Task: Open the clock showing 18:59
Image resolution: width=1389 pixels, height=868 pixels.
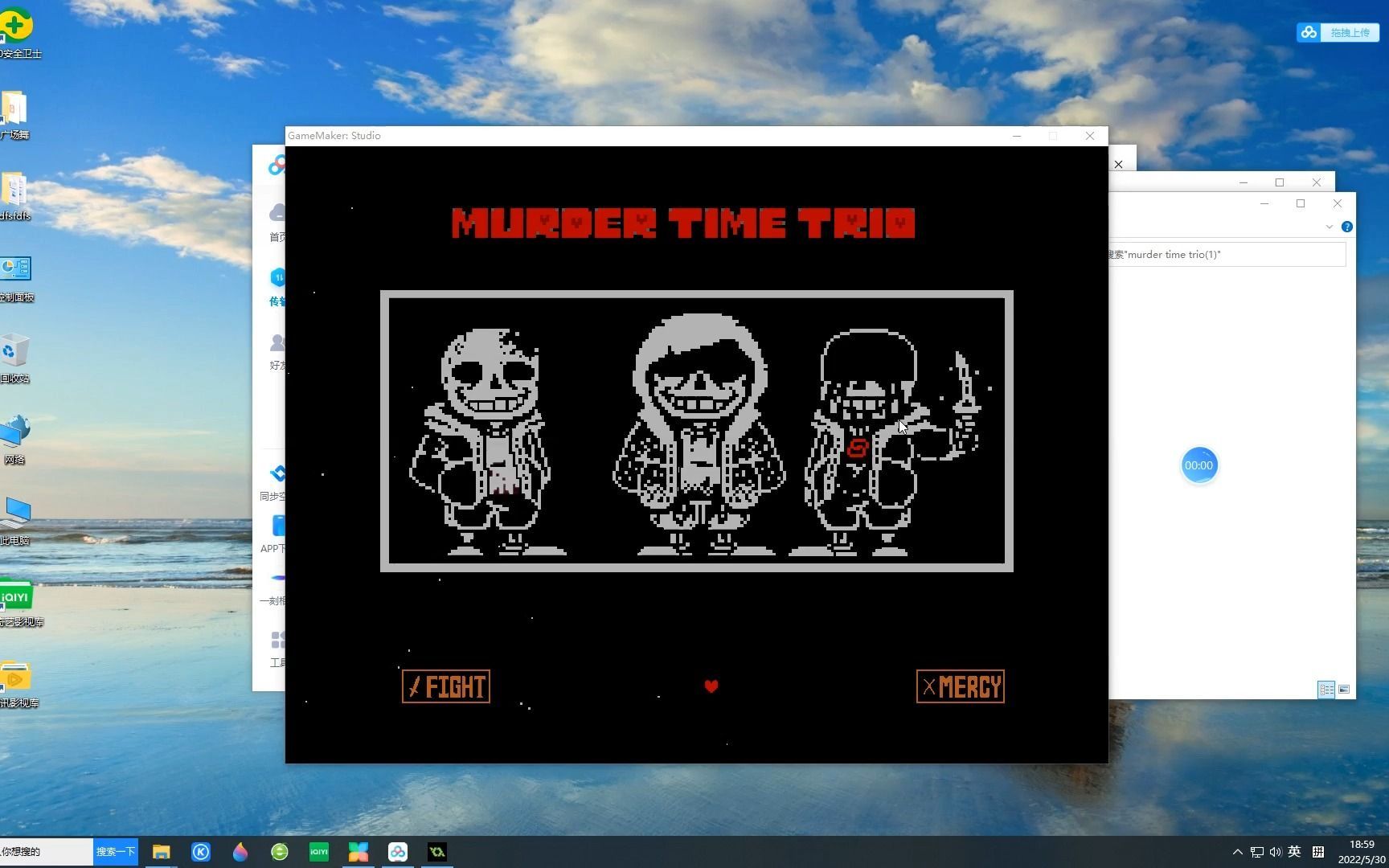Action: click(x=1362, y=852)
